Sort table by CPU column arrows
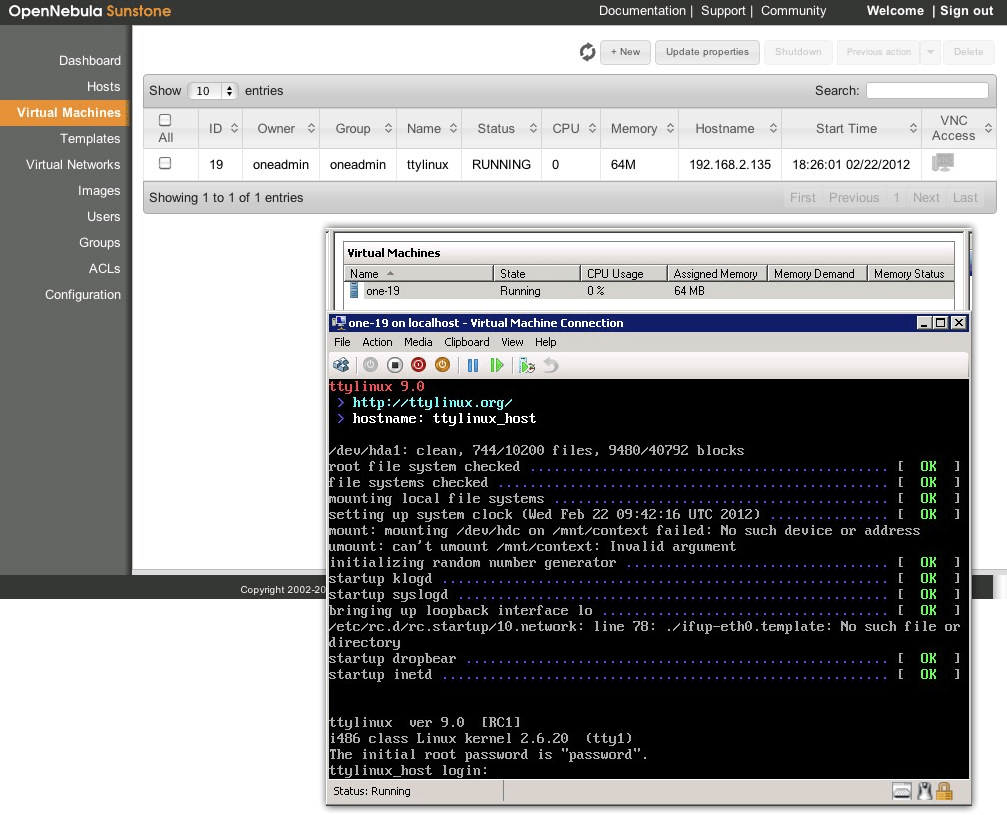The image size is (1007, 815). [x=592, y=128]
